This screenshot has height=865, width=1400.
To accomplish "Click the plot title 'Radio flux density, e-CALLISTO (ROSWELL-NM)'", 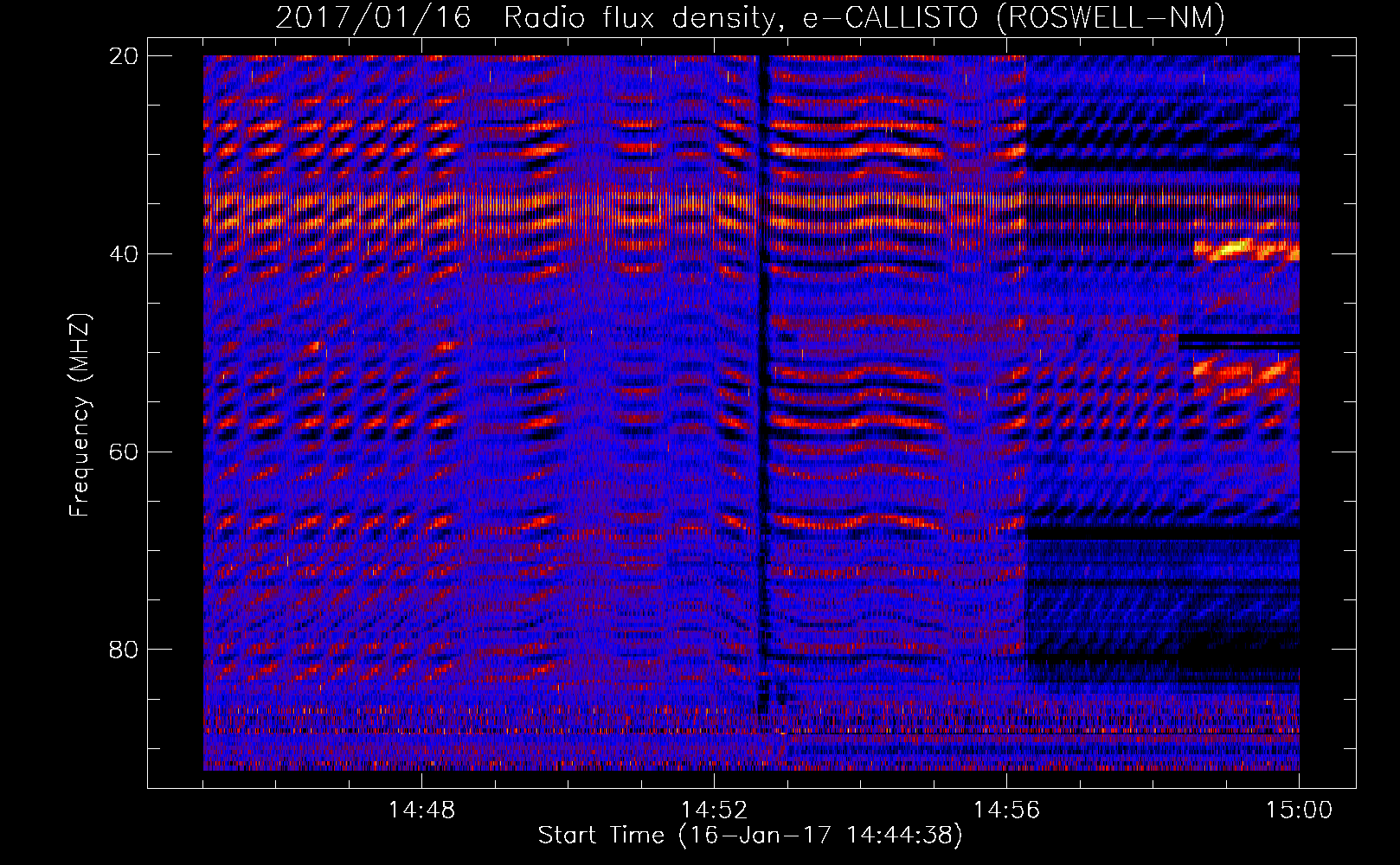I will [864, 17].
